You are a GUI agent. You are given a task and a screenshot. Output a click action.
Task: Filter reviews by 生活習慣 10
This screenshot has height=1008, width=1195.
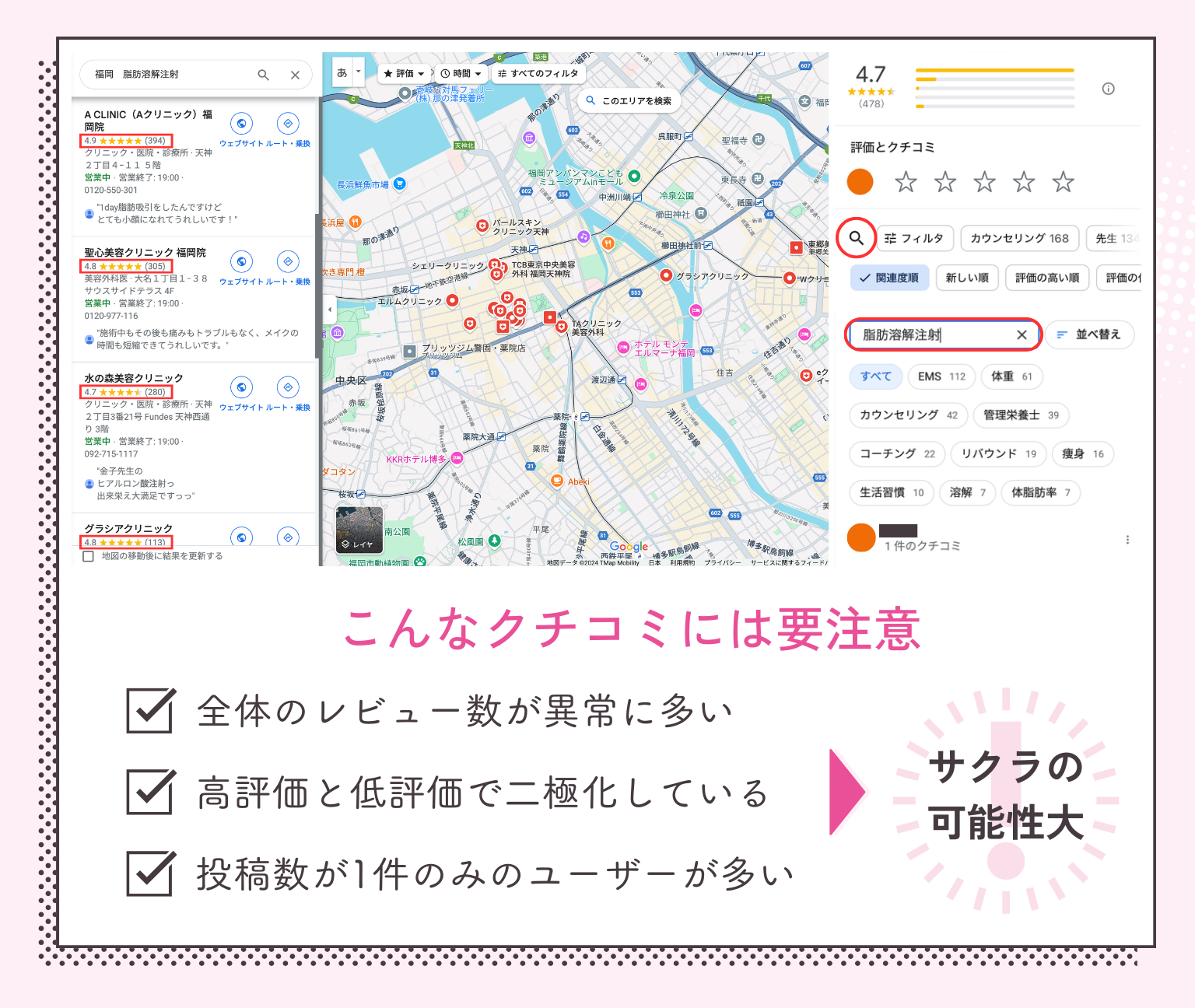892,492
